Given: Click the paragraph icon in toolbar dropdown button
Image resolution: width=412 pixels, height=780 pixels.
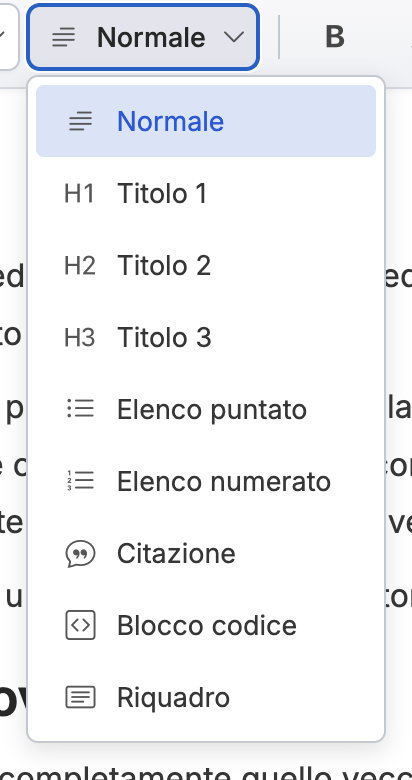Looking at the screenshot, I should coord(64,37).
